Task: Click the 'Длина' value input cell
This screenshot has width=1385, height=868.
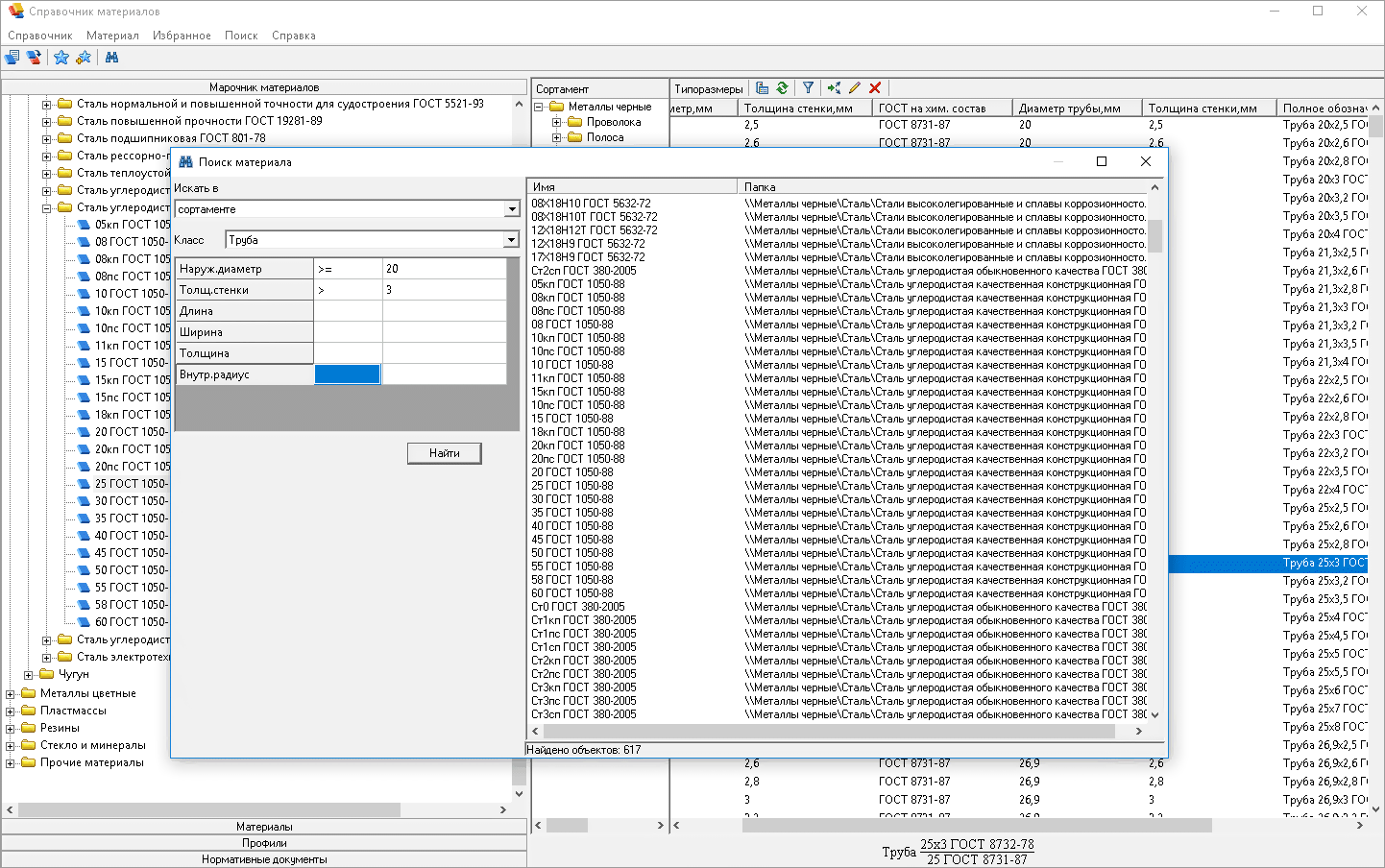Action: [444, 311]
